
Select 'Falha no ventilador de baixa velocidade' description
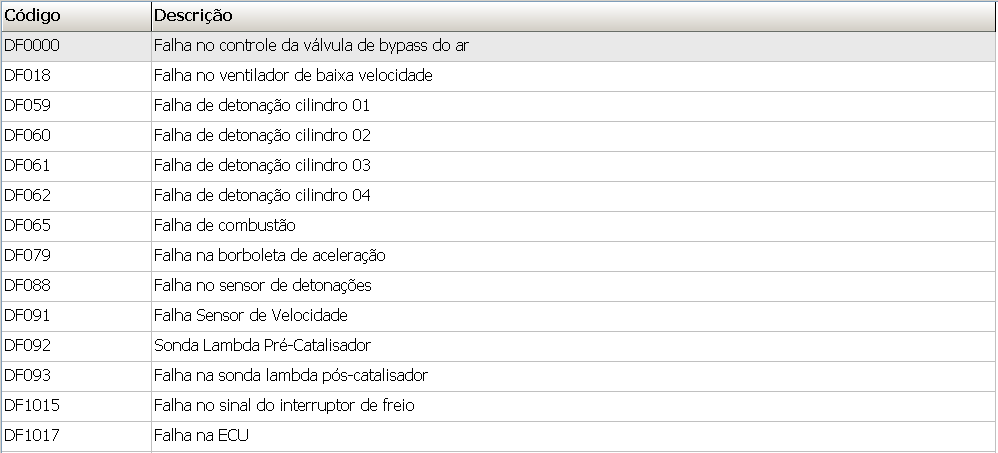(x=293, y=76)
